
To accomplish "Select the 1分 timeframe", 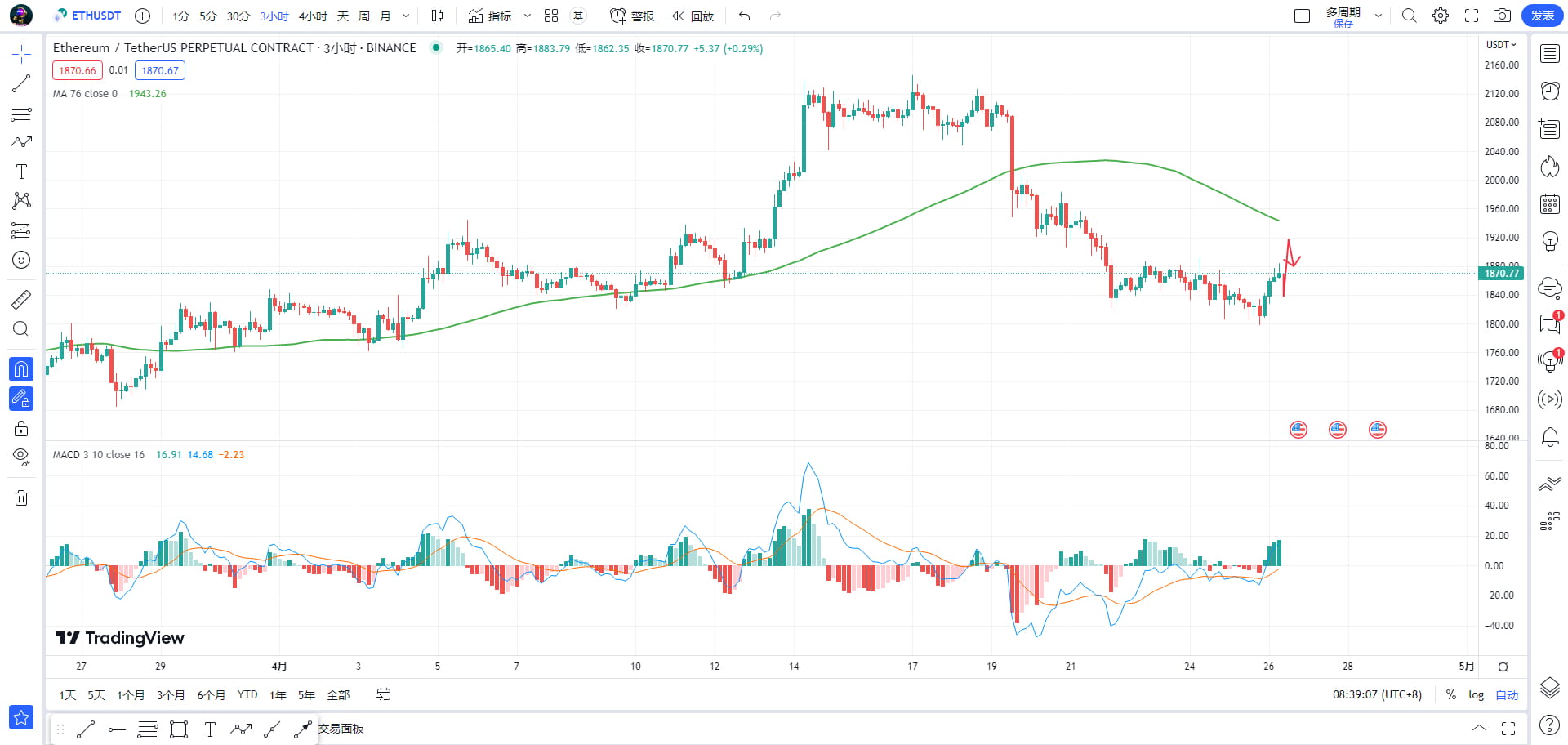I will coord(180,16).
